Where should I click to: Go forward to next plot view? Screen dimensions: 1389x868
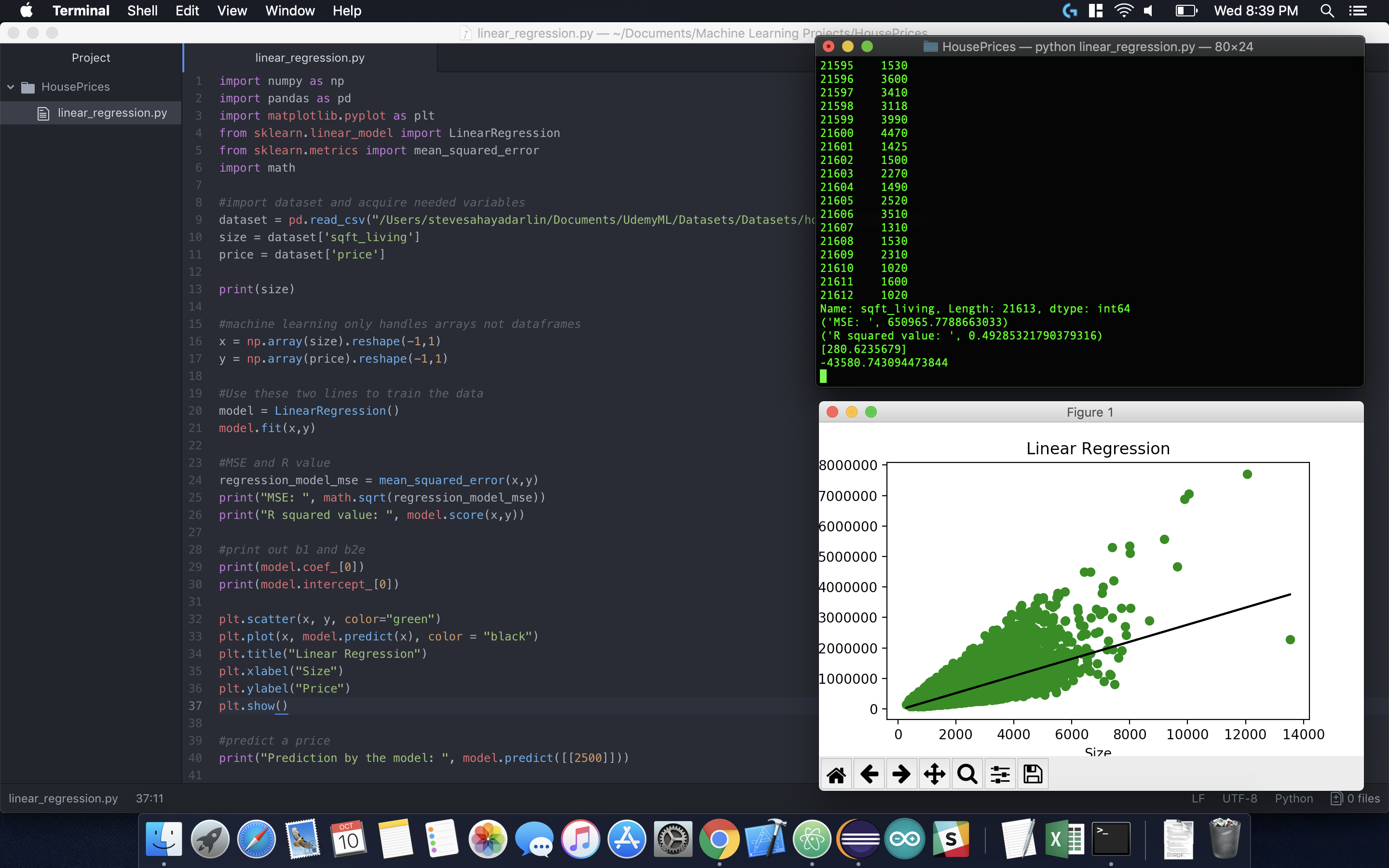click(x=901, y=773)
